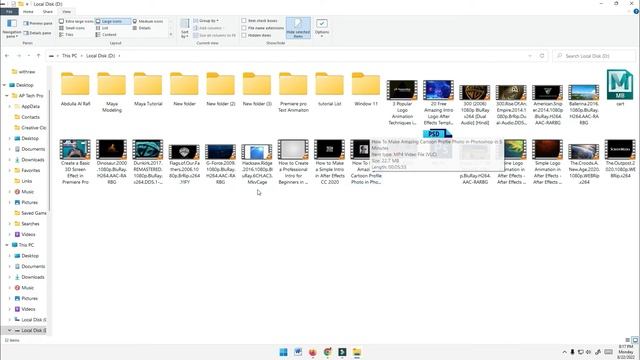Viewport: 640px width, 360px height.
Task: Select Small icons layout
Action: [72, 28]
